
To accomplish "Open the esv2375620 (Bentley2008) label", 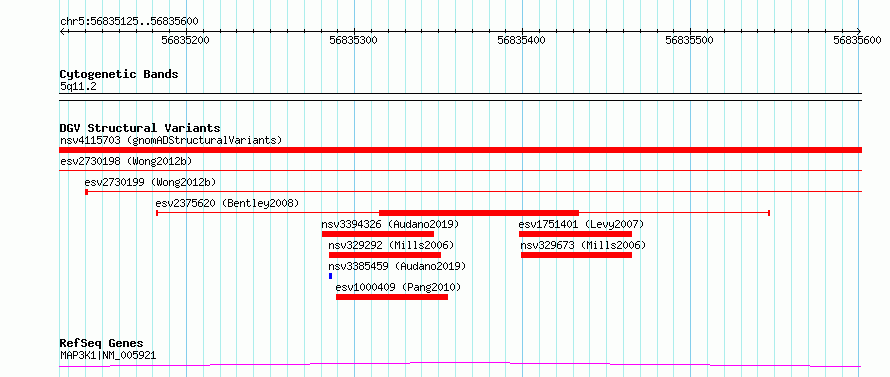I will tap(227, 203).
